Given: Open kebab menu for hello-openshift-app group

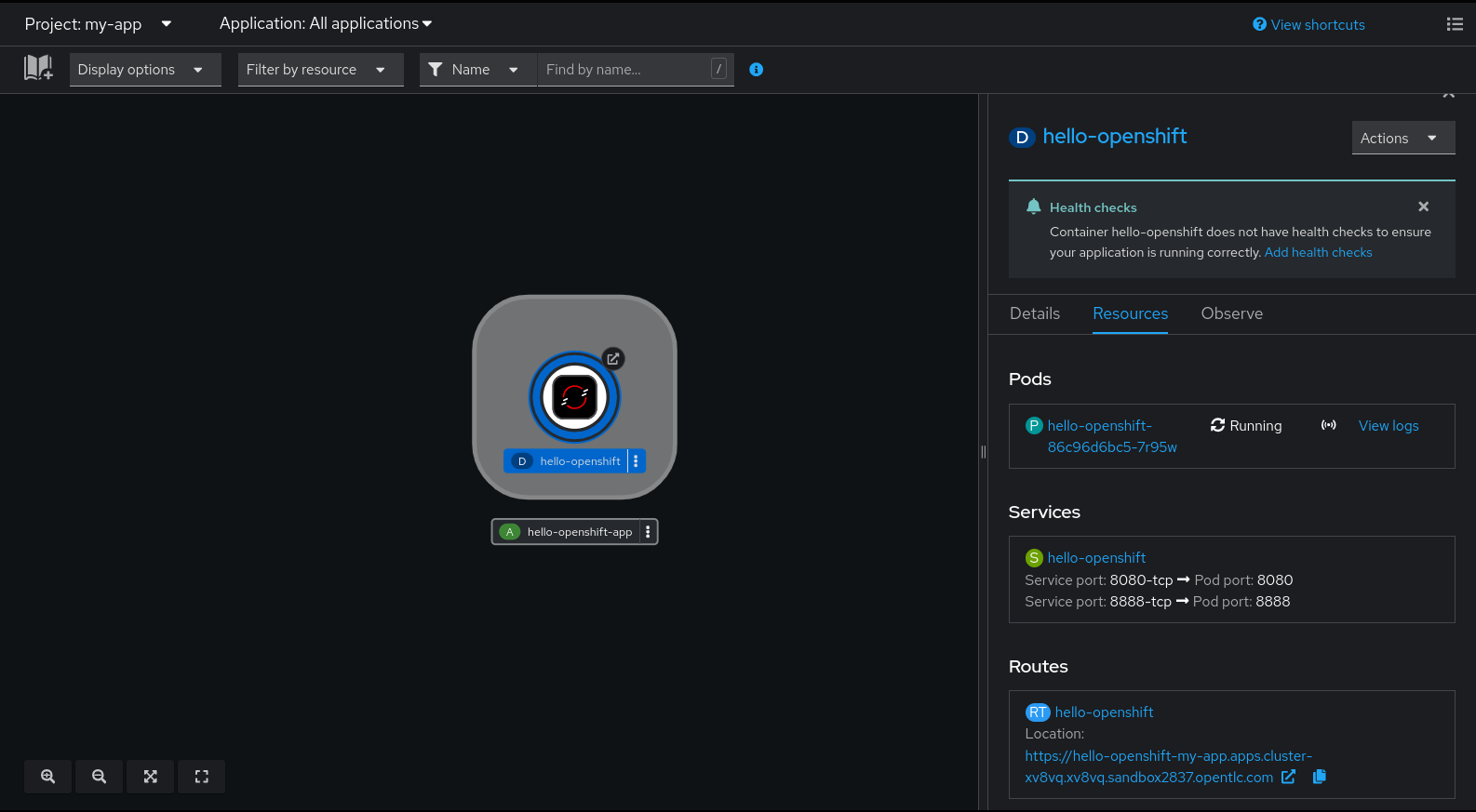Looking at the screenshot, I should pos(648,532).
